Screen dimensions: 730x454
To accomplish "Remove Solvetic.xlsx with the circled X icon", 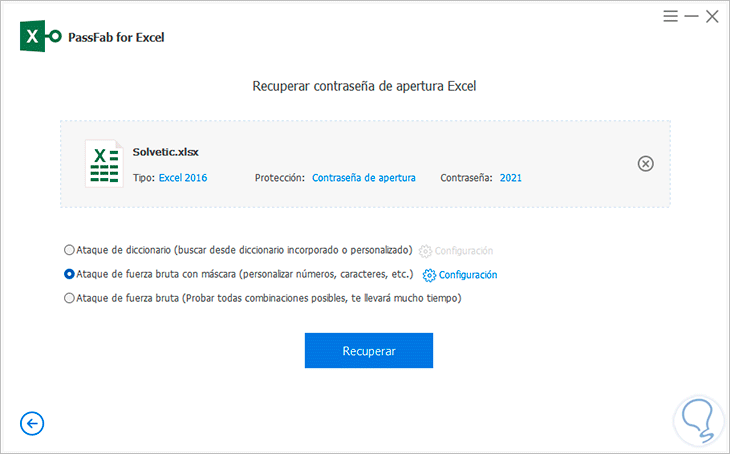I will [645, 163].
